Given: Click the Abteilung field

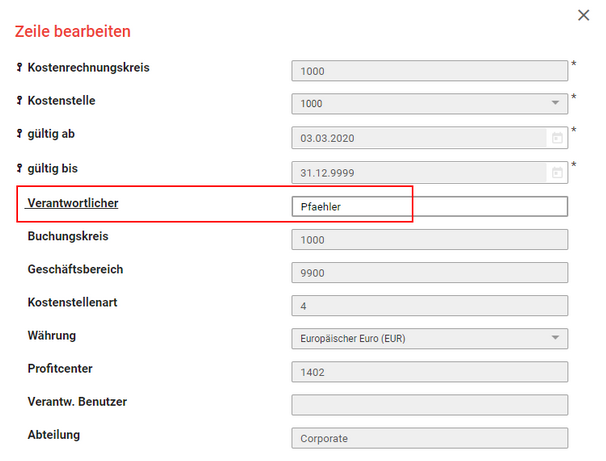Looking at the screenshot, I should (430, 438).
